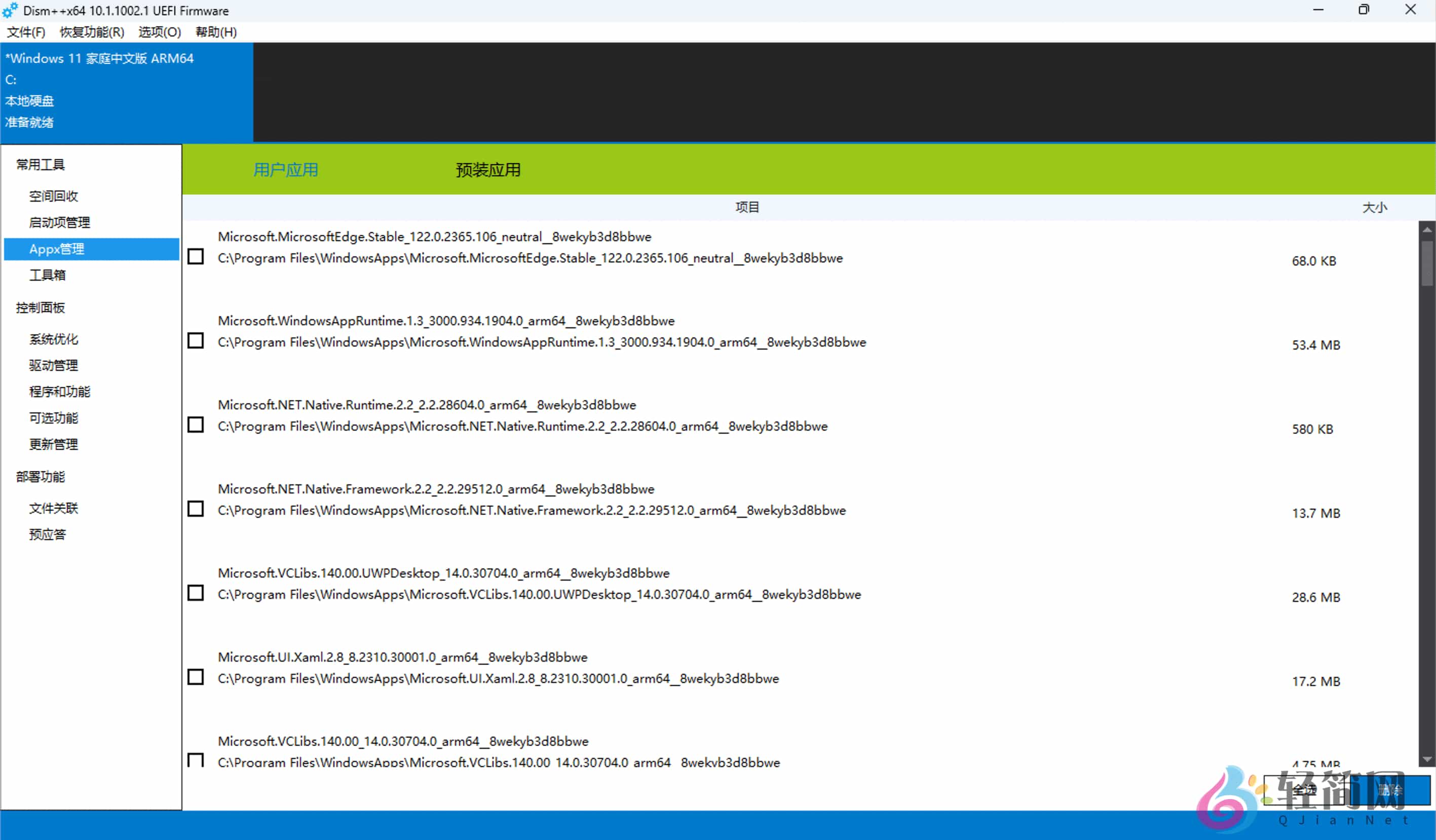Open 空间回收 in the sidebar
The image size is (1436, 840).
(x=54, y=196)
